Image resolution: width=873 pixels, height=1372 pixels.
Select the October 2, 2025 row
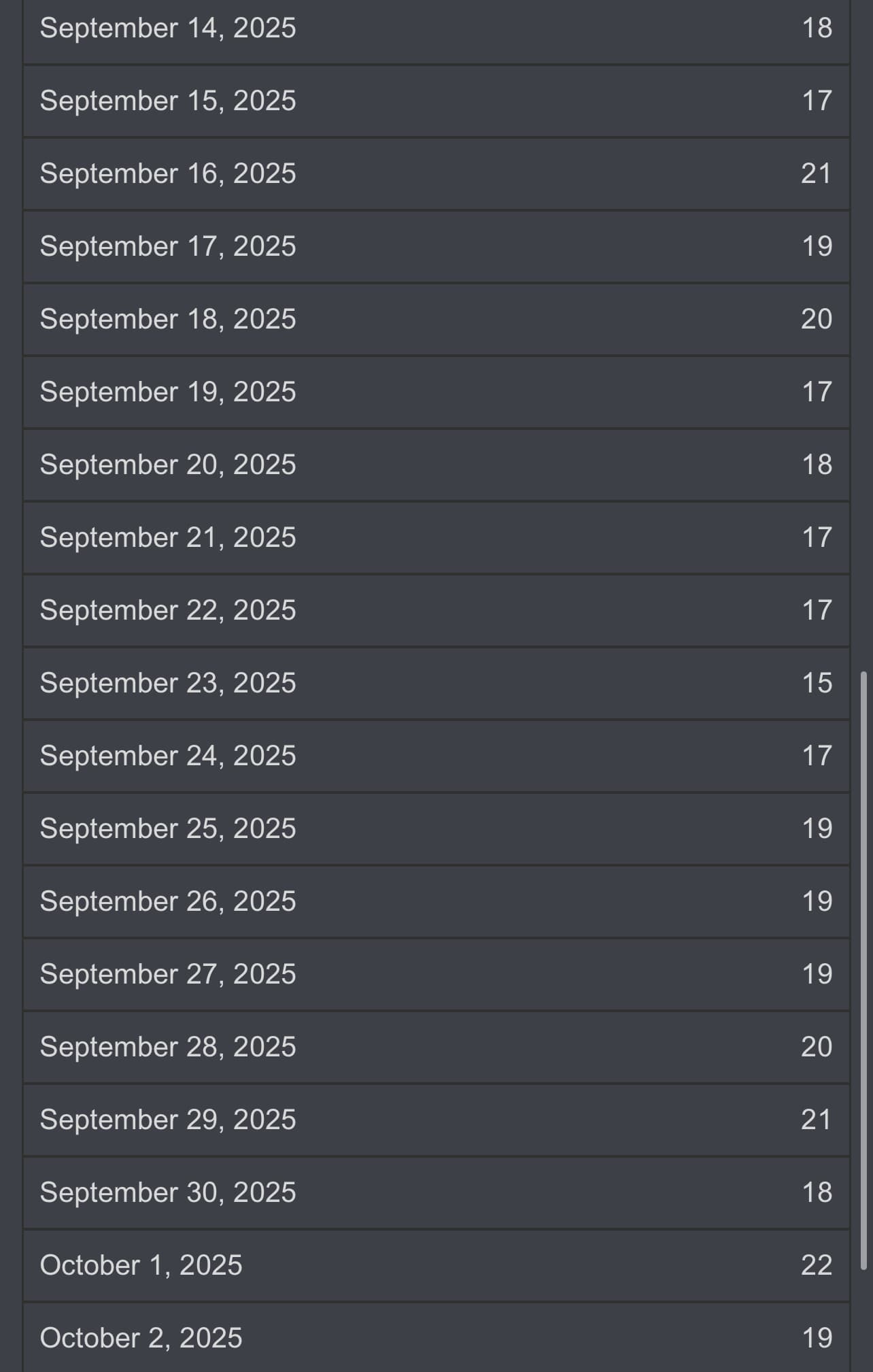(x=435, y=1338)
